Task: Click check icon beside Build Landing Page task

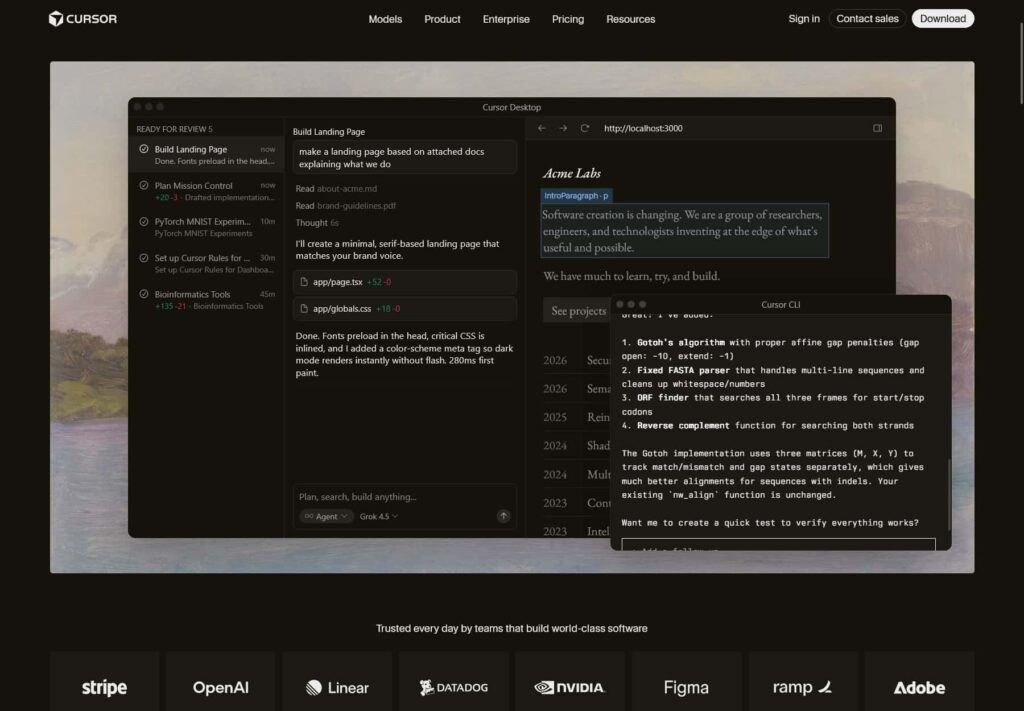Action: pos(144,149)
